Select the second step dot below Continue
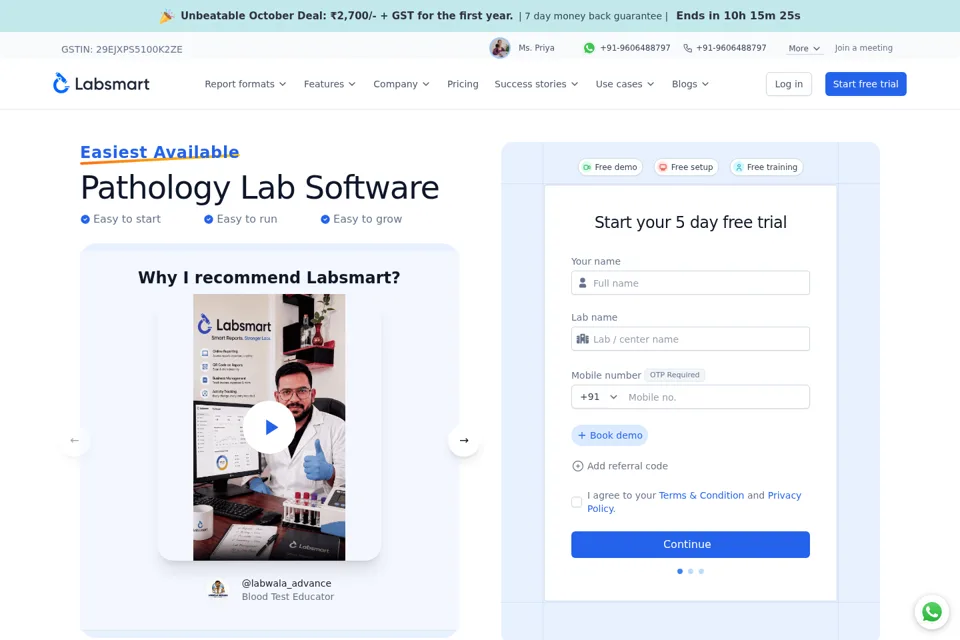Image resolution: width=960 pixels, height=640 pixels. 691,571
